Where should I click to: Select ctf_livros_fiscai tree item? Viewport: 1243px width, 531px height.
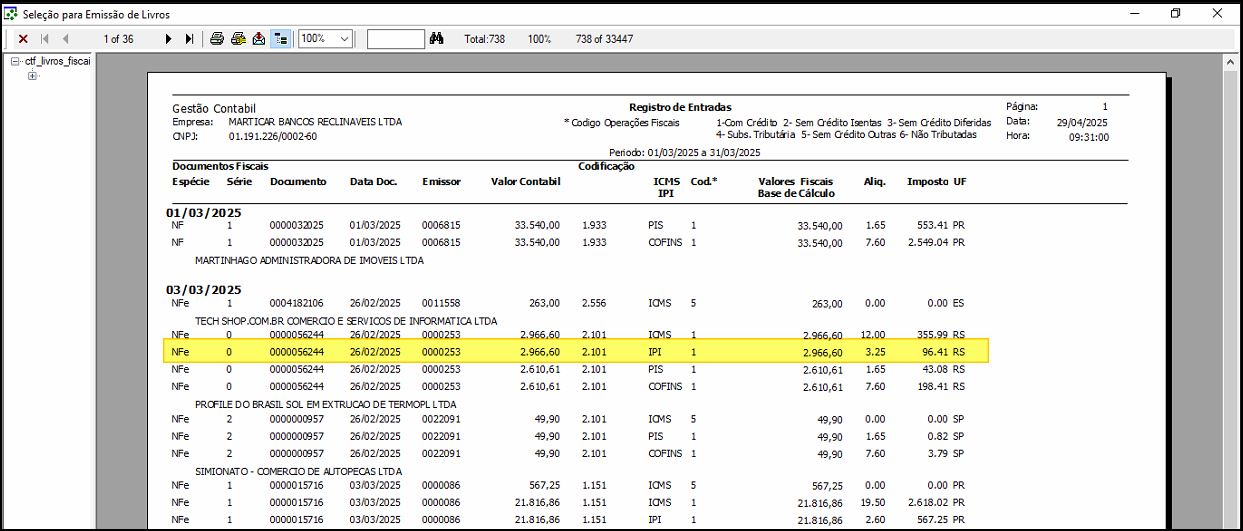[x=57, y=61]
